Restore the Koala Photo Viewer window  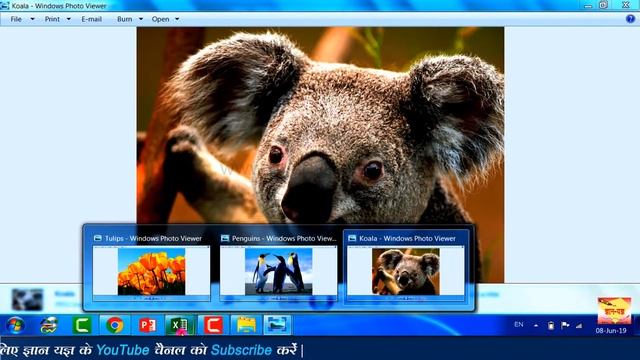pyautogui.click(x=604, y=5)
